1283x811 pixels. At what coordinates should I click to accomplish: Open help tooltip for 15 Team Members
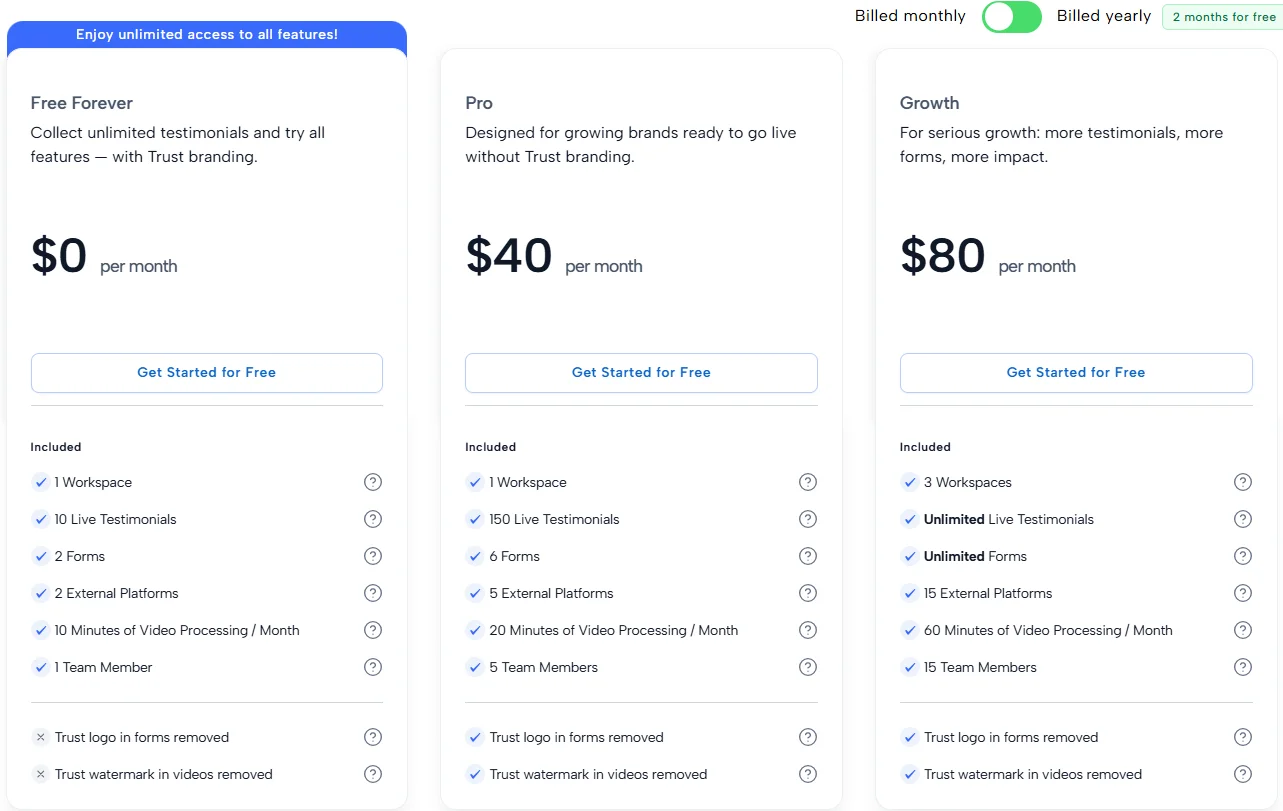click(x=1243, y=667)
